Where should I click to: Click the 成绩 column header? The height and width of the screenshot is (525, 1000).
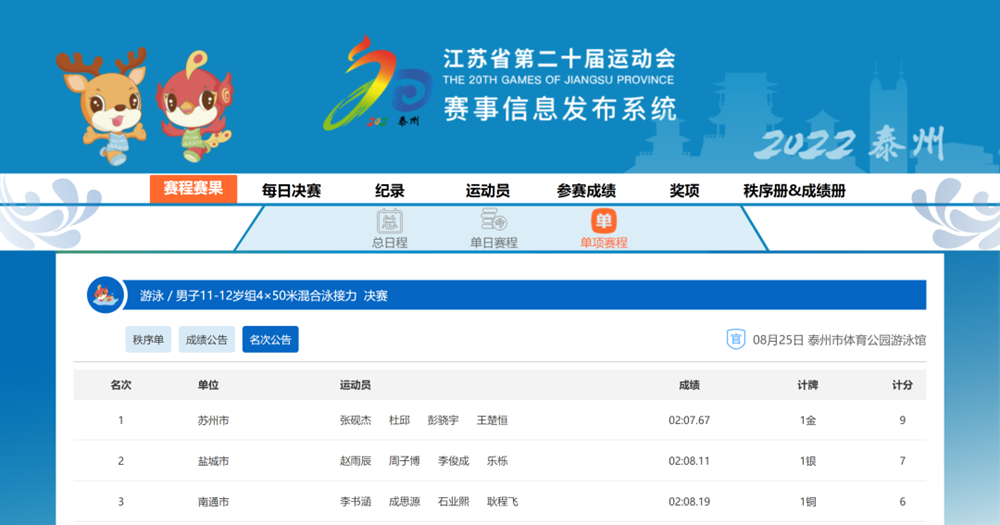(689, 385)
